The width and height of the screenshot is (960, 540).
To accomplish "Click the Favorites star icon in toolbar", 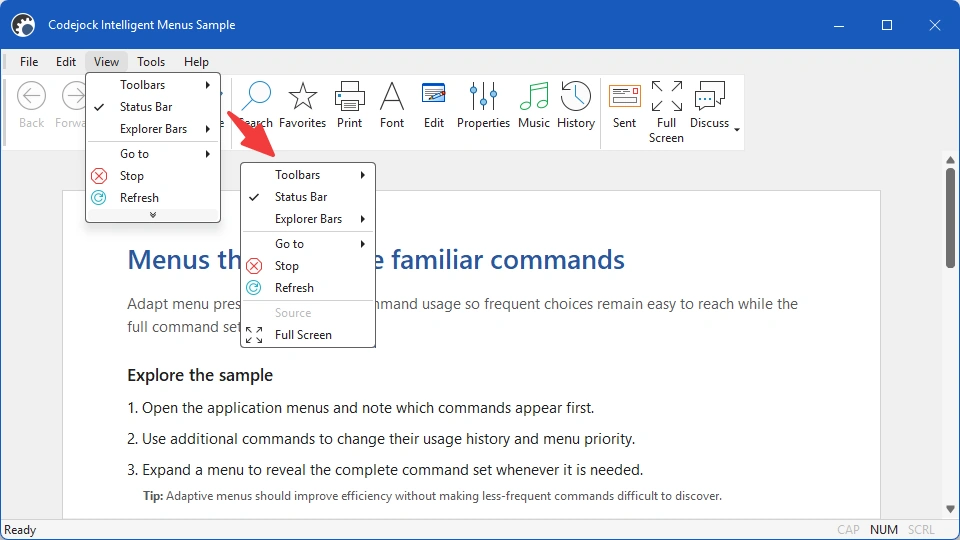I will 302,105.
